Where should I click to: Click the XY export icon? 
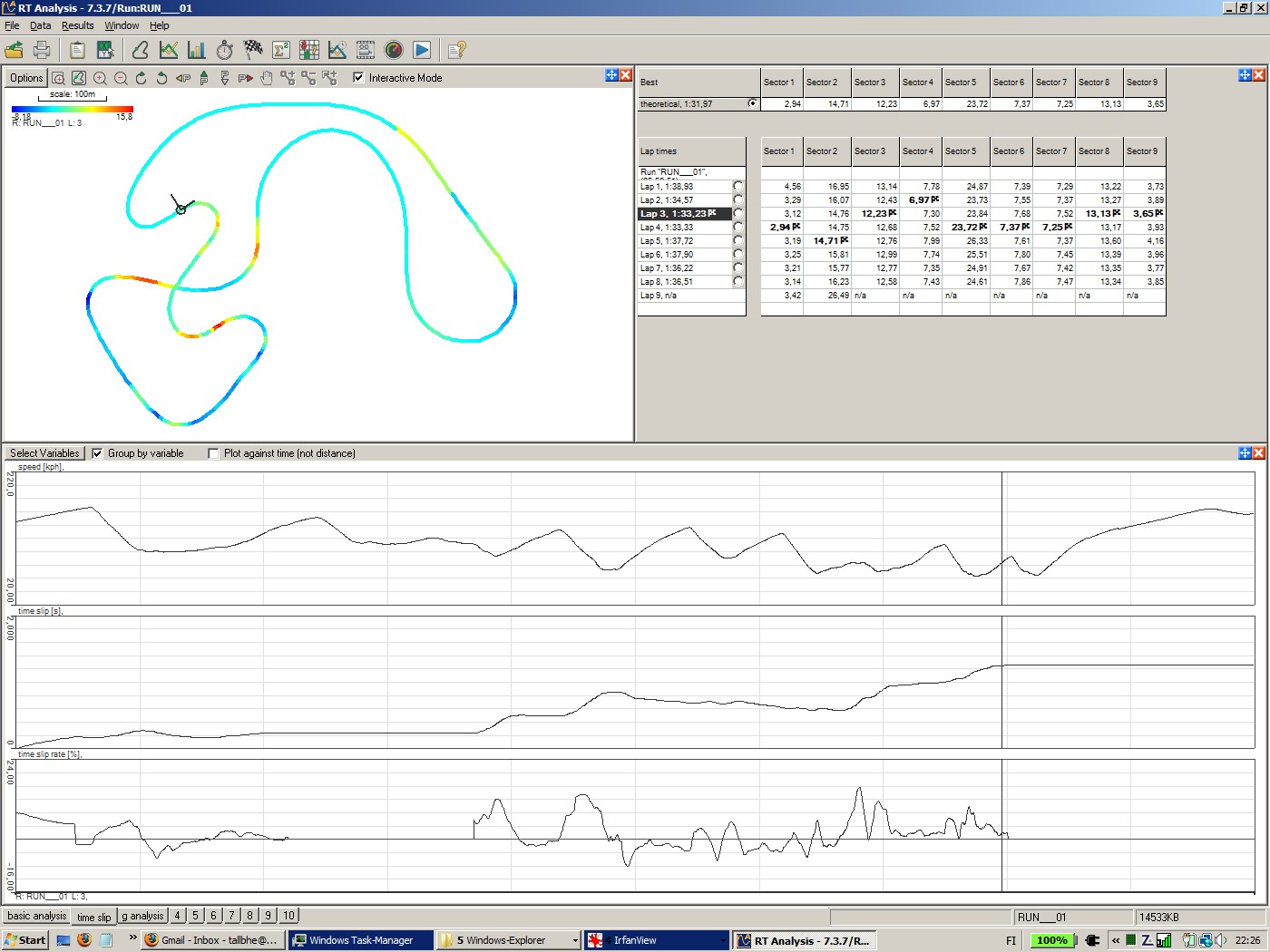105,50
